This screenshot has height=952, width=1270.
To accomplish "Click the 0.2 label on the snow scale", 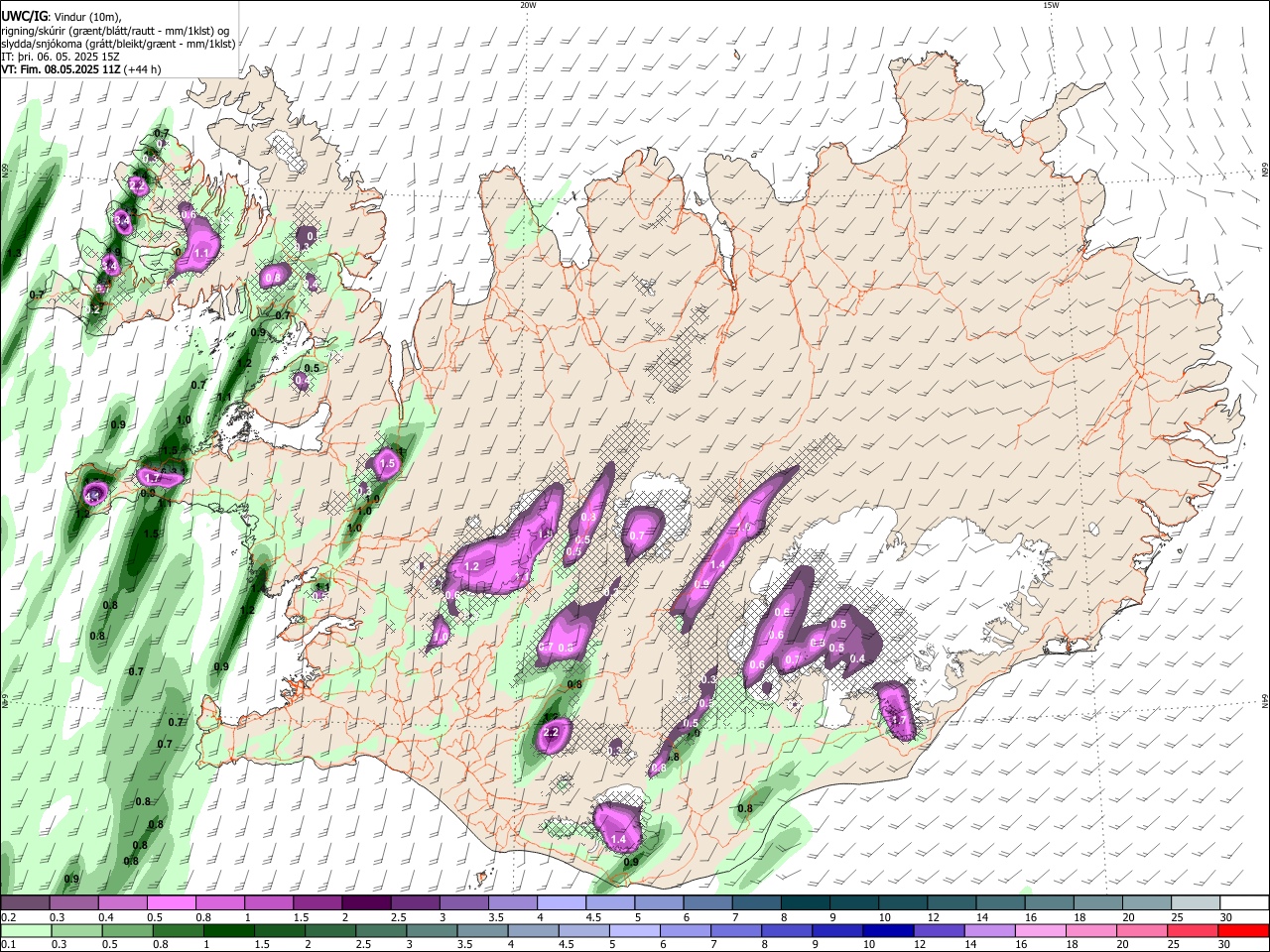I will point(8,917).
